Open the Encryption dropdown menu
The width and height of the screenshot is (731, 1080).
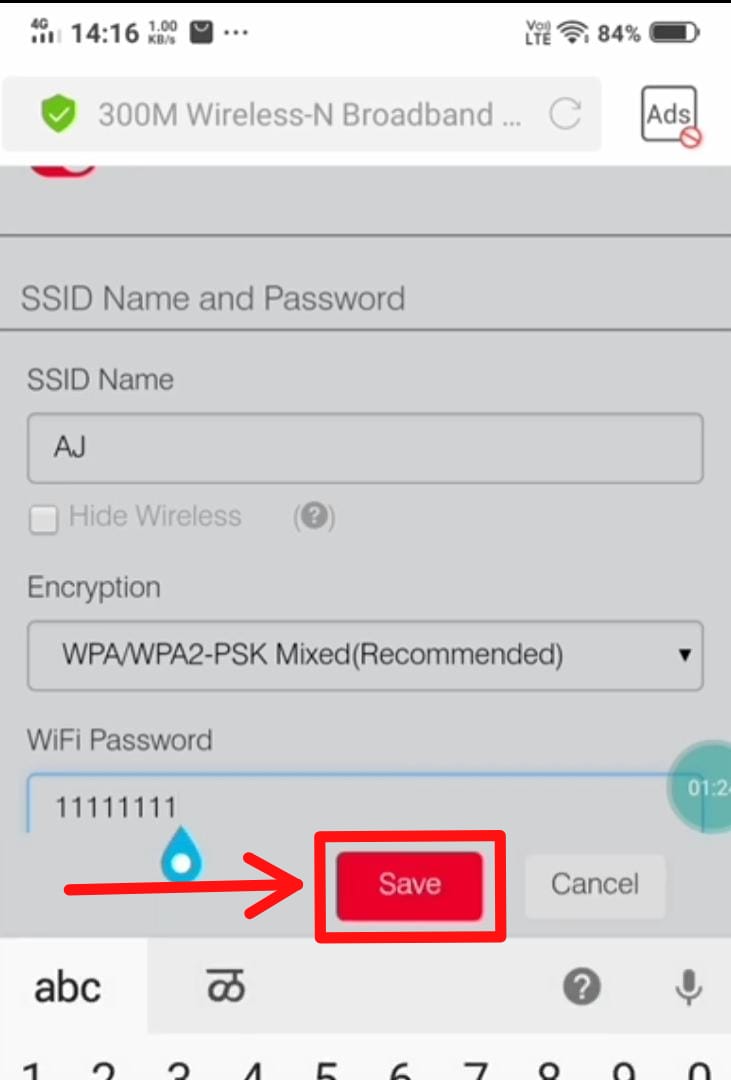pos(365,655)
